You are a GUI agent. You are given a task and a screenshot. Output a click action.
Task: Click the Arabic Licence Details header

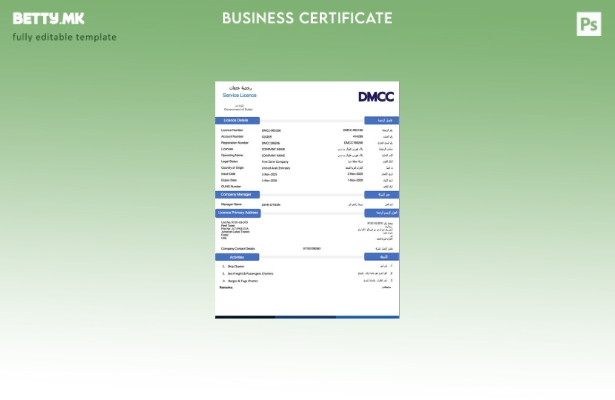pos(381,120)
